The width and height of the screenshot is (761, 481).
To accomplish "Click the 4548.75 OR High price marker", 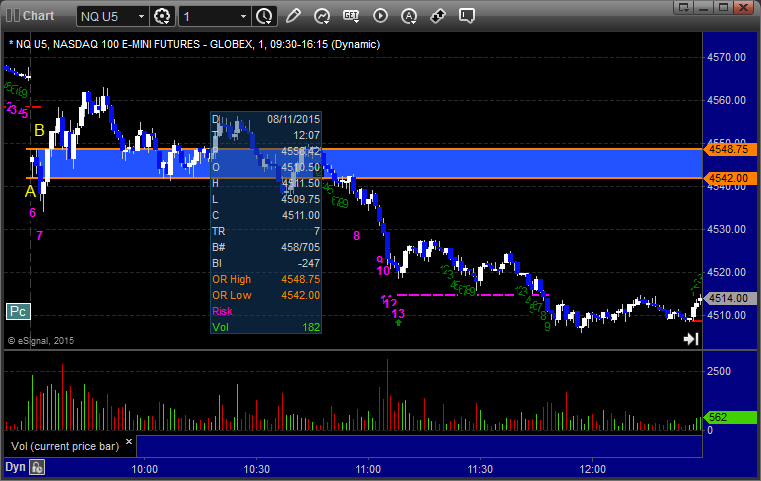I will (x=729, y=149).
